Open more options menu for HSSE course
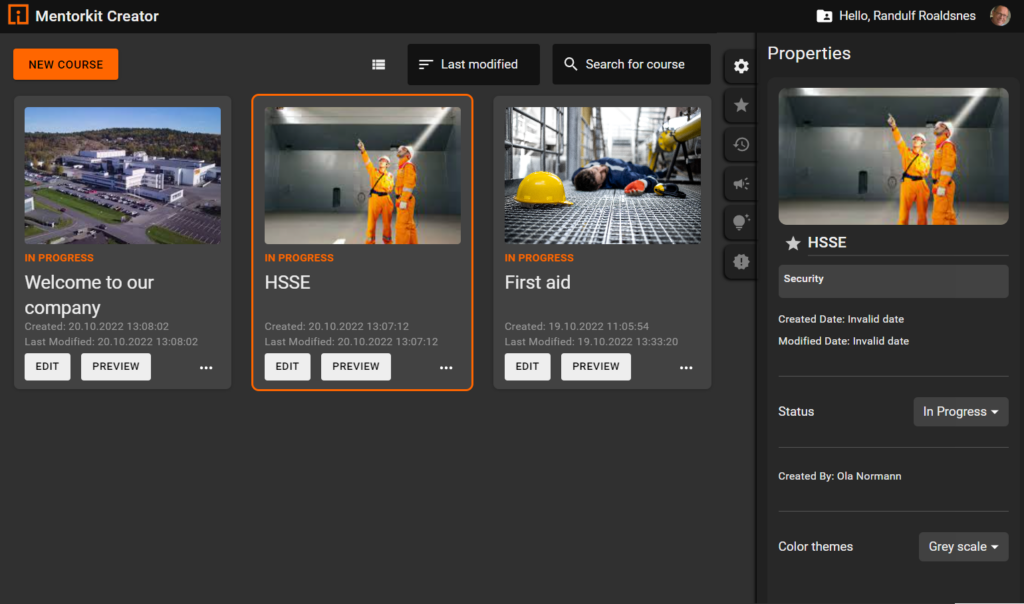This screenshot has width=1024, height=604. pyautogui.click(x=446, y=367)
